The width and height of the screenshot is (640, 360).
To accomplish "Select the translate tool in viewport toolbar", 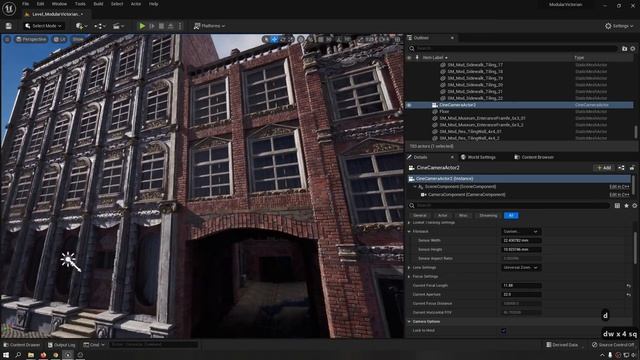I will tap(275, 39).
